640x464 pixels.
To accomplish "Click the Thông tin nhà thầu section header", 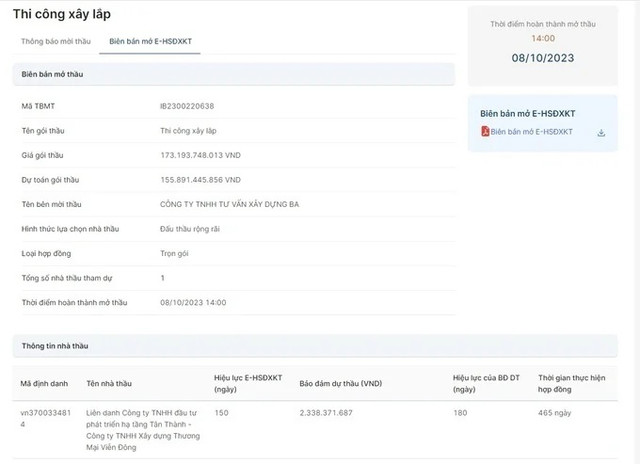I will [x=55, y=346].
